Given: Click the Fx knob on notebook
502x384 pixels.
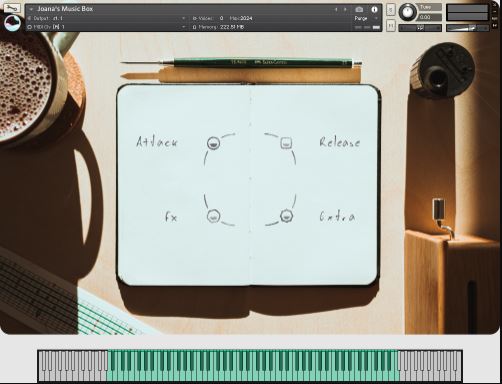Looking at the screenshot, I should (213, 216).
